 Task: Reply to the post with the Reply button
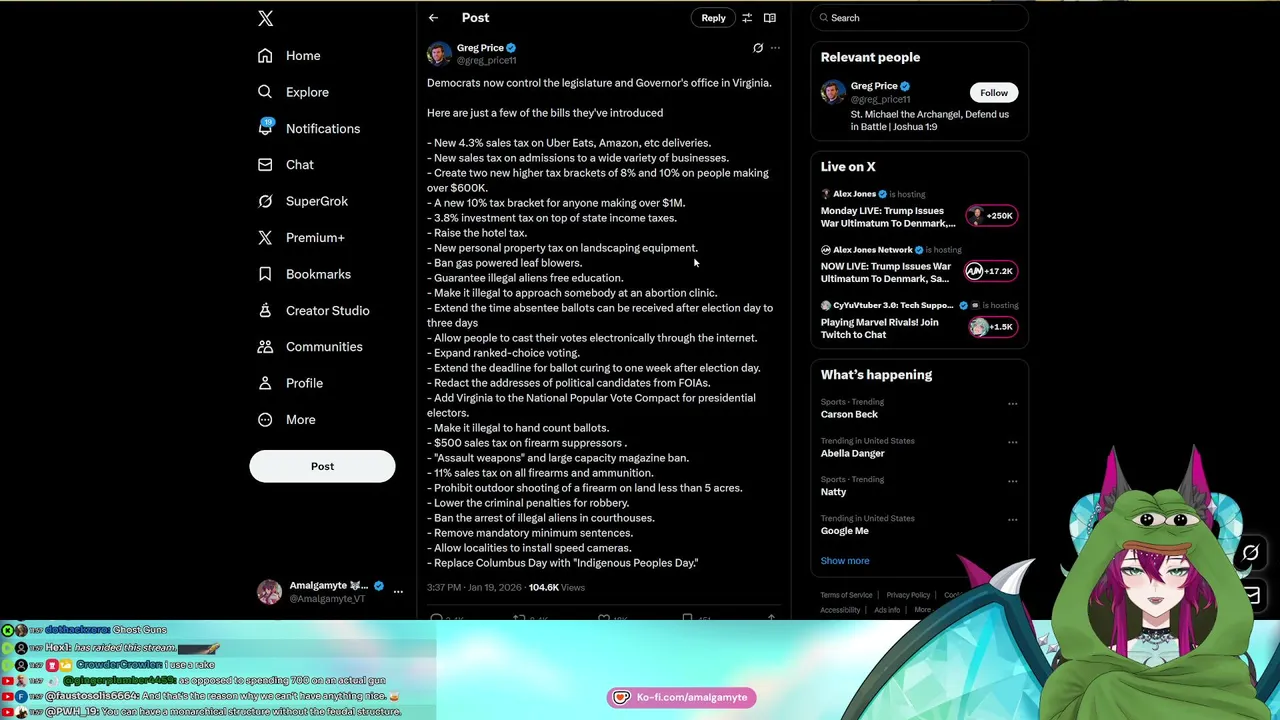[x=713, y=18]
